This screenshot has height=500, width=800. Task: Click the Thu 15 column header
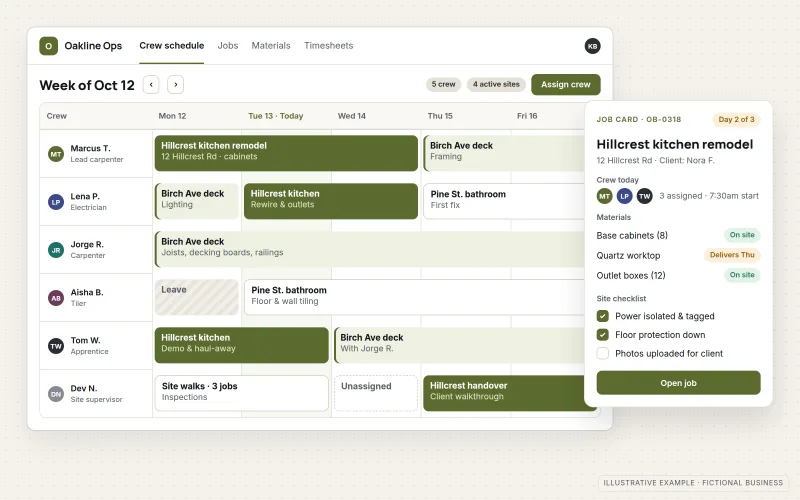click(440, 116)
